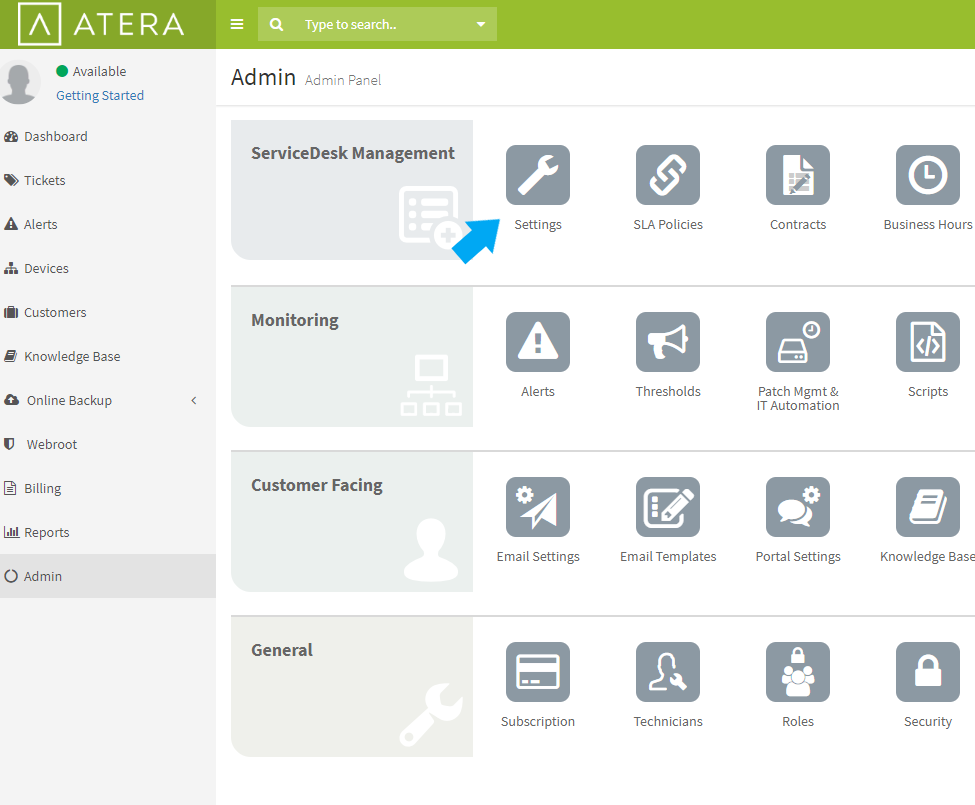Screen dimensions: 975x805
Task: Click the Atera logo
Action: (101, 24)
